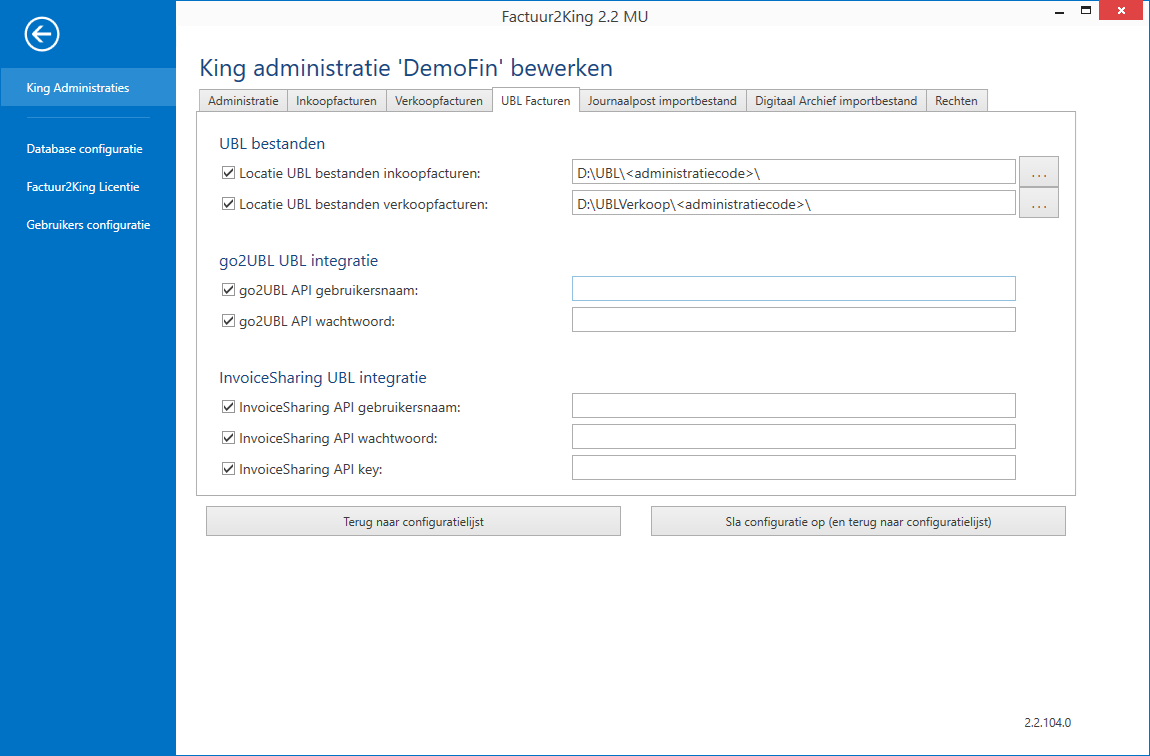Open the Verkoopfacturen tab
The image size is (1150, 756).
[439, 100]
